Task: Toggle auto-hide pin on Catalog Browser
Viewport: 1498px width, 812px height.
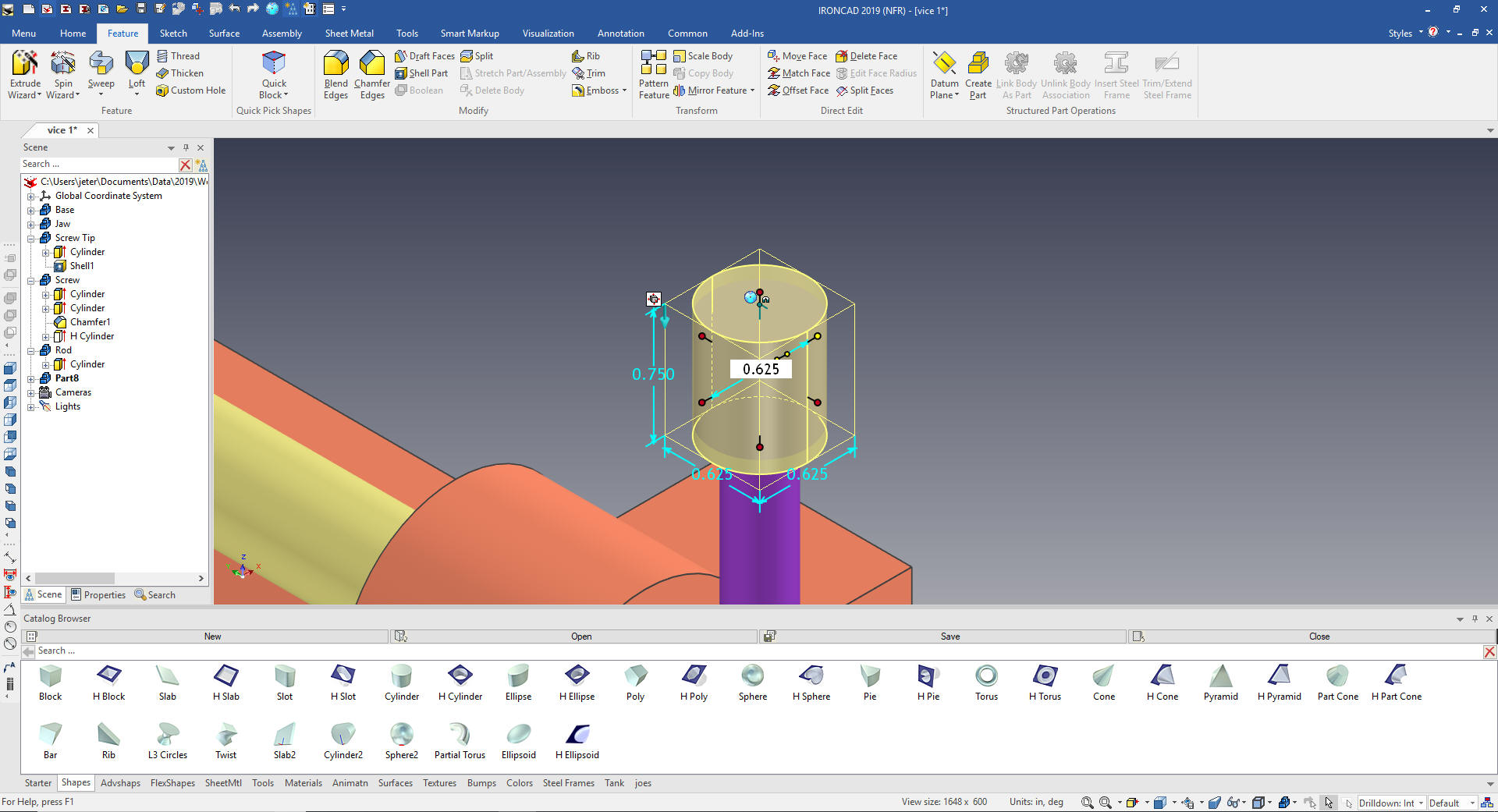Action: click(1475, 619)
